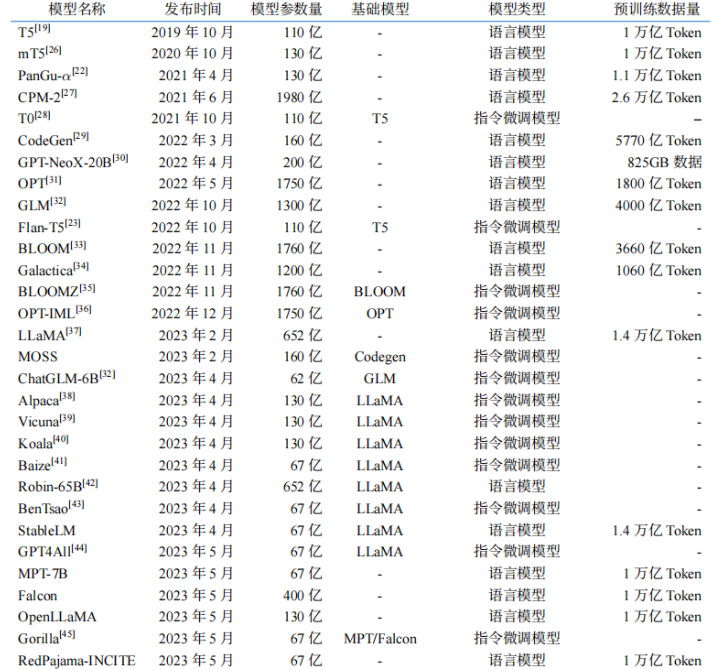This screenshot has width=724, height=670.
Task: Click the 发布时间 column header
Action: 193,9
